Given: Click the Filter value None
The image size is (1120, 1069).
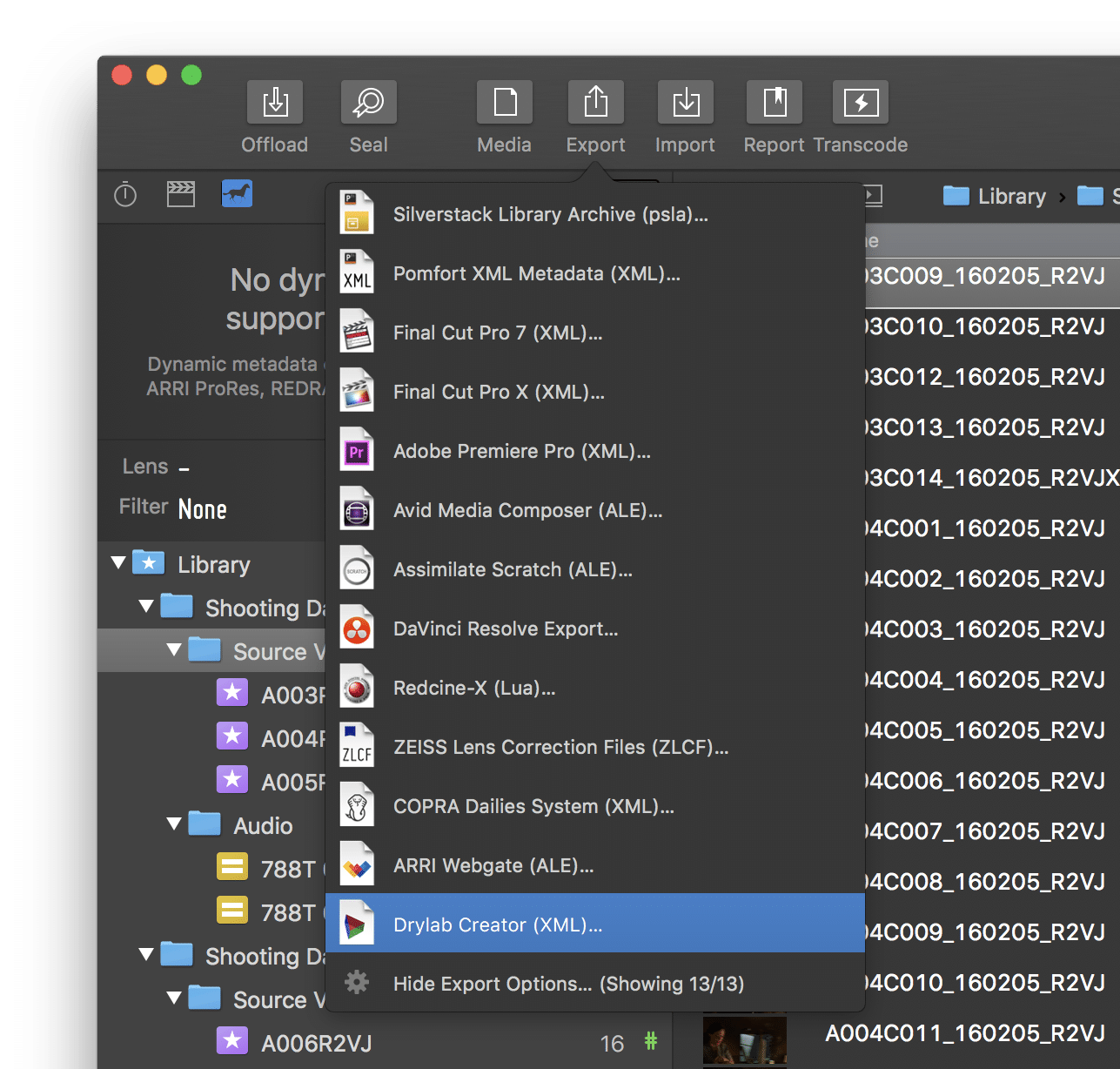Looking at the screenshot, I should click(x=203, y=509).
